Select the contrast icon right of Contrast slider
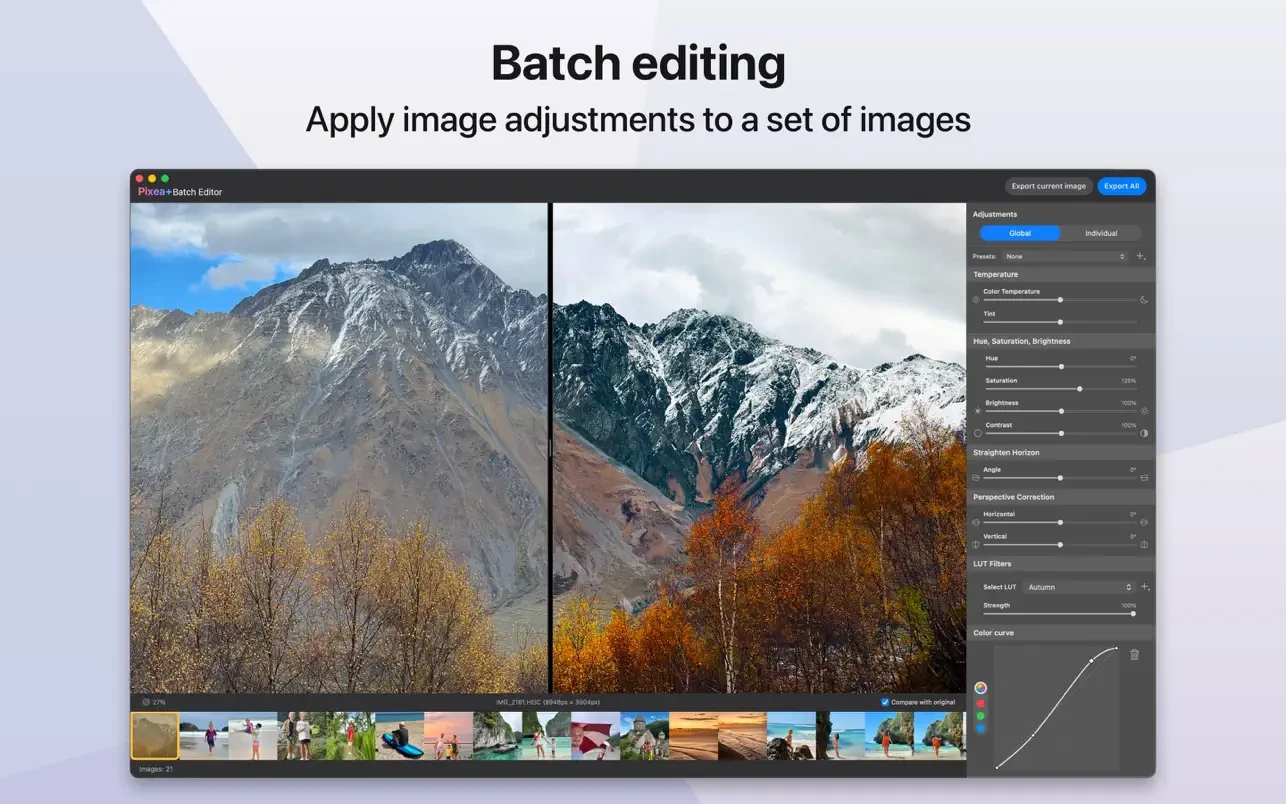The width and height of the screenshot is (1286, 804). tap(1144, 433)
